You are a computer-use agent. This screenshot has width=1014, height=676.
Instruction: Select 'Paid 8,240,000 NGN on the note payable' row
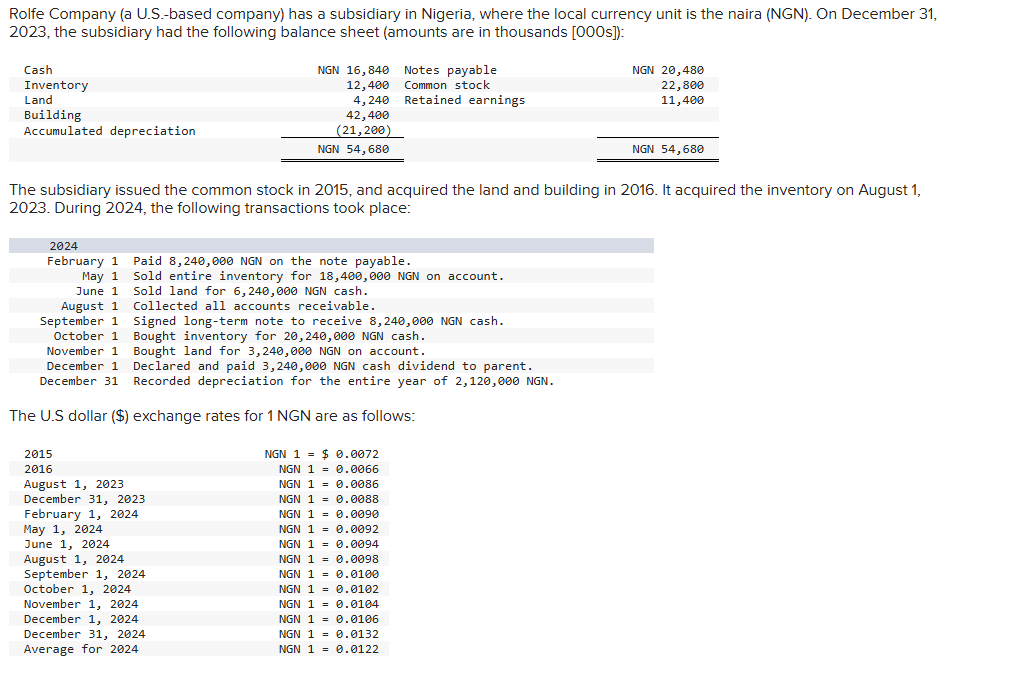coord(272,261)
